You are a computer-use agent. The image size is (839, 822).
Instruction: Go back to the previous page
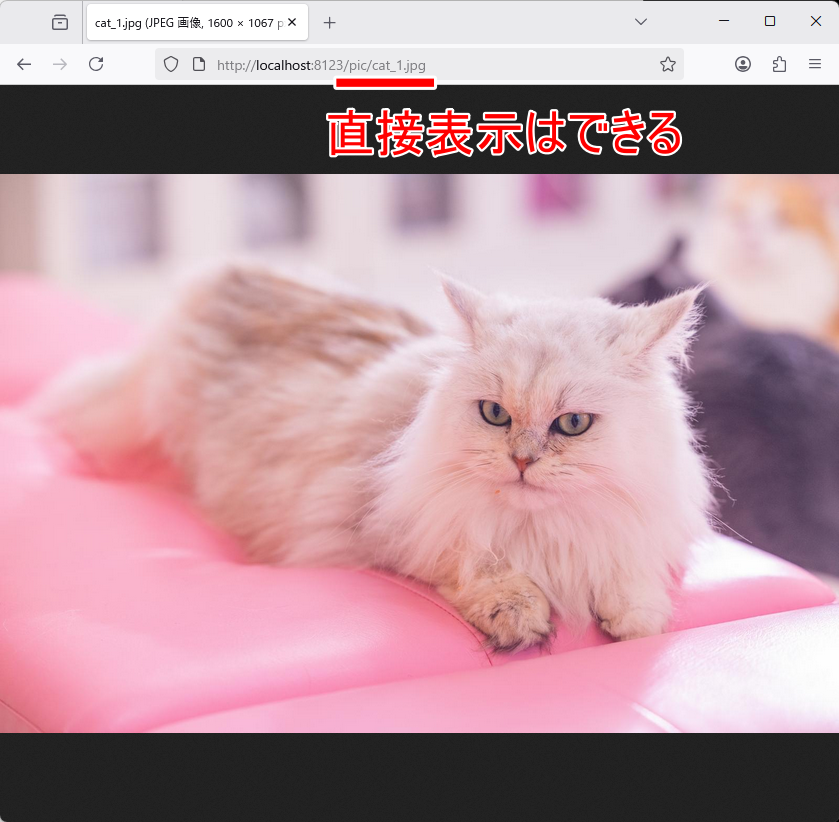click(x=24, y=65)
